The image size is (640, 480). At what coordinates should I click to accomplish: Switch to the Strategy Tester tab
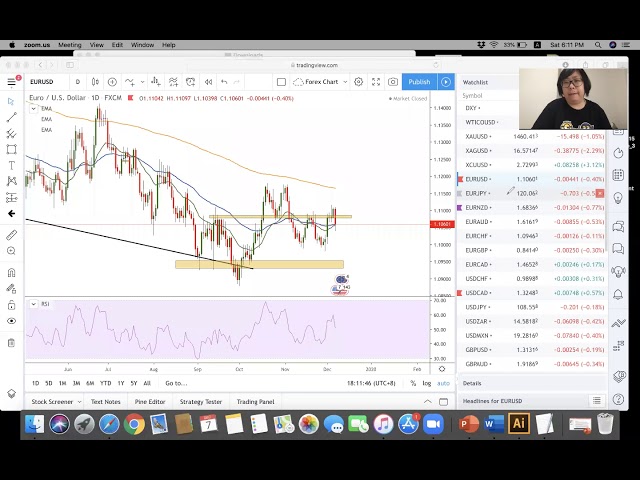coord(200,402)
